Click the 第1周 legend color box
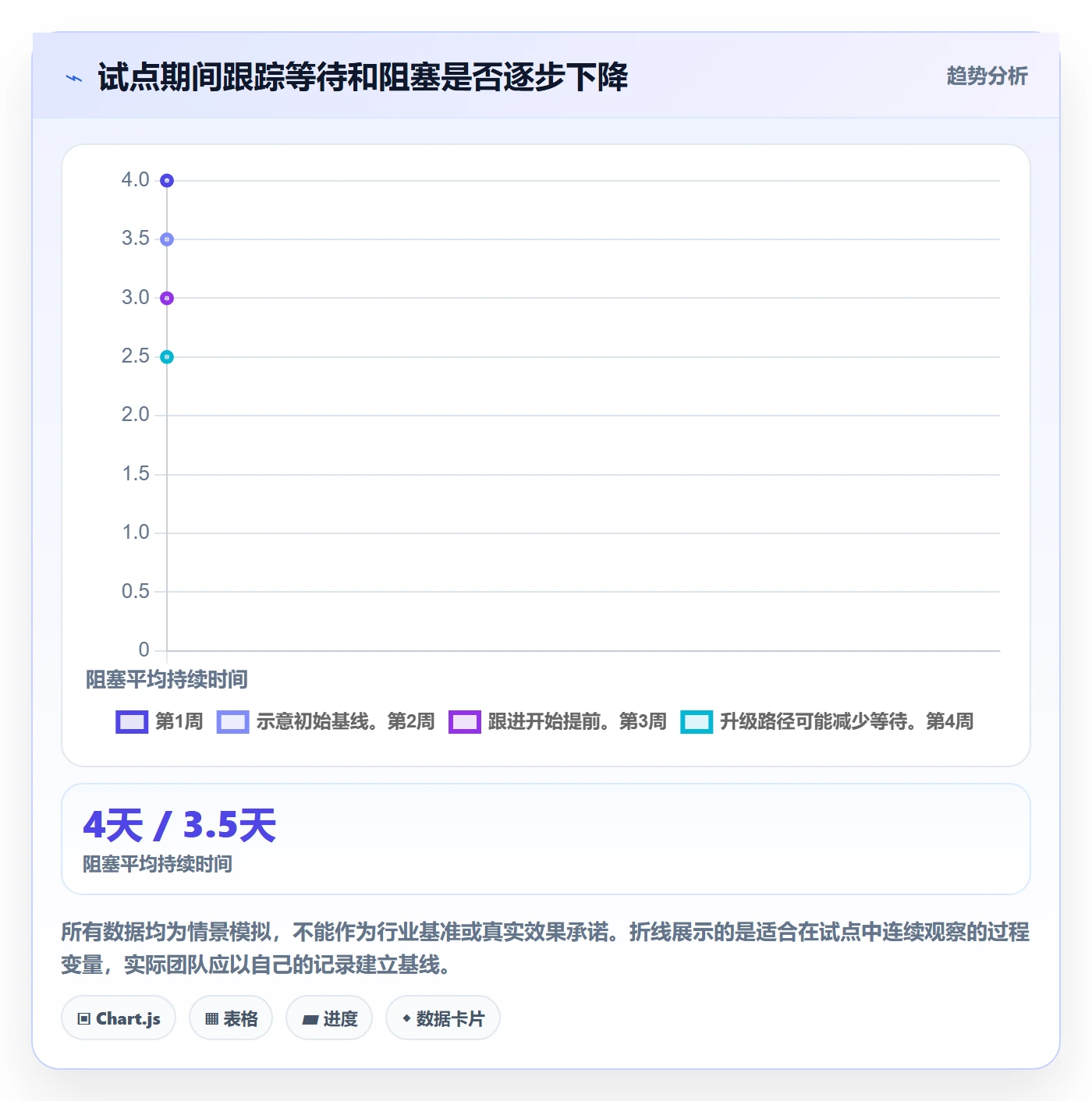The width and height of the screenshot is (1092, 1101). (132, 722)
